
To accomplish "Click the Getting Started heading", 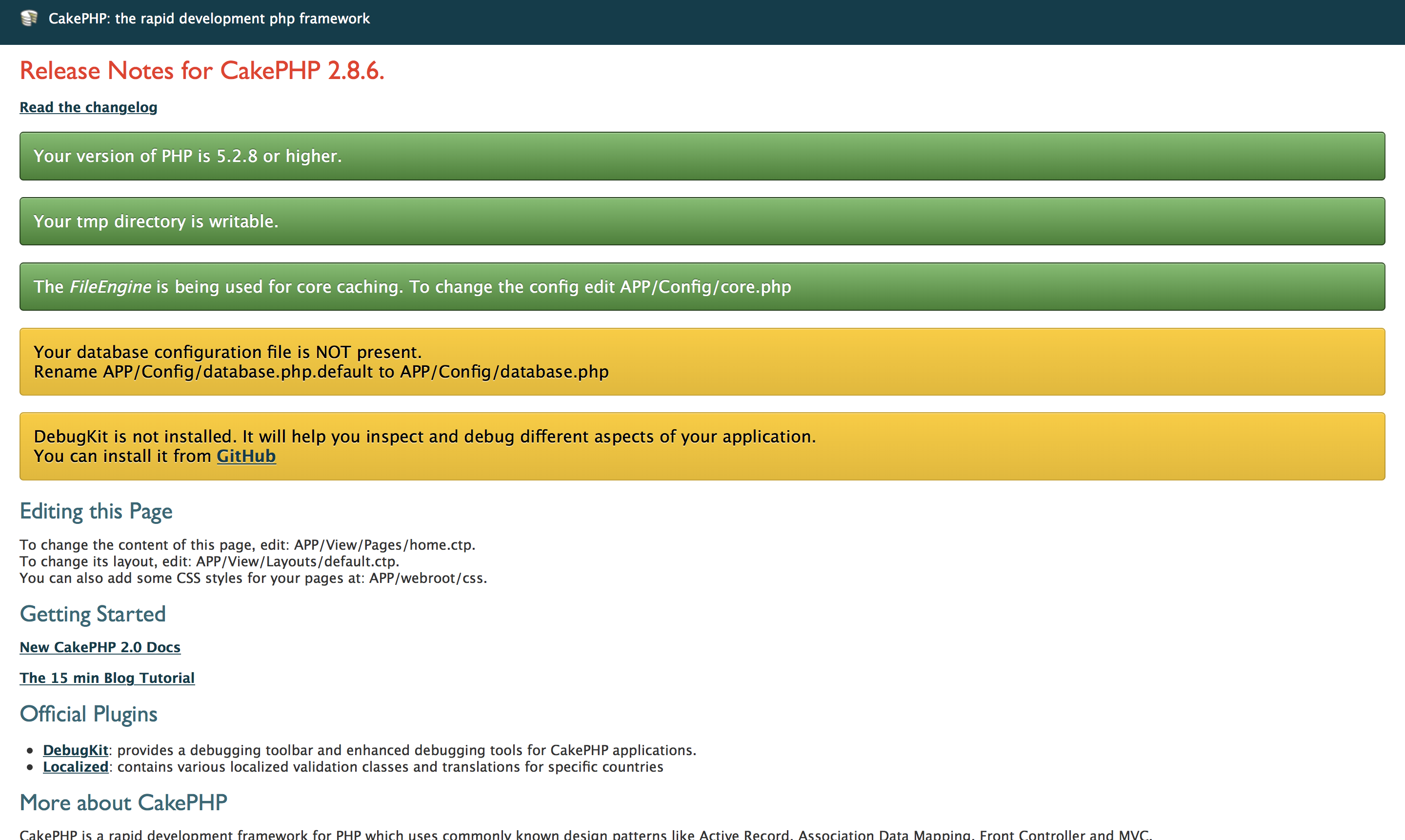I will pyautogui.click(x=92, y=614).
